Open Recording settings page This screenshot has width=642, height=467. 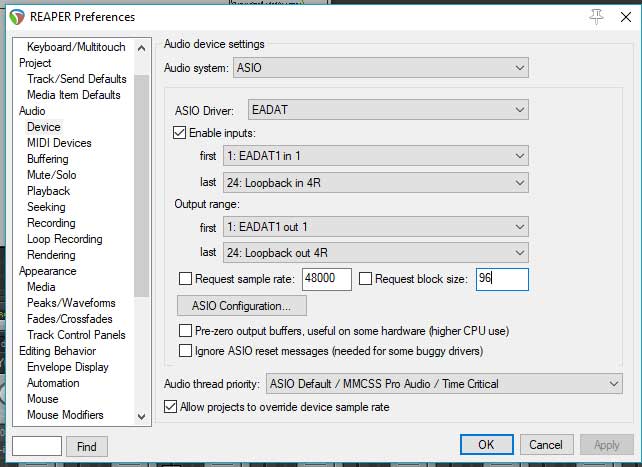pos(51,222)
